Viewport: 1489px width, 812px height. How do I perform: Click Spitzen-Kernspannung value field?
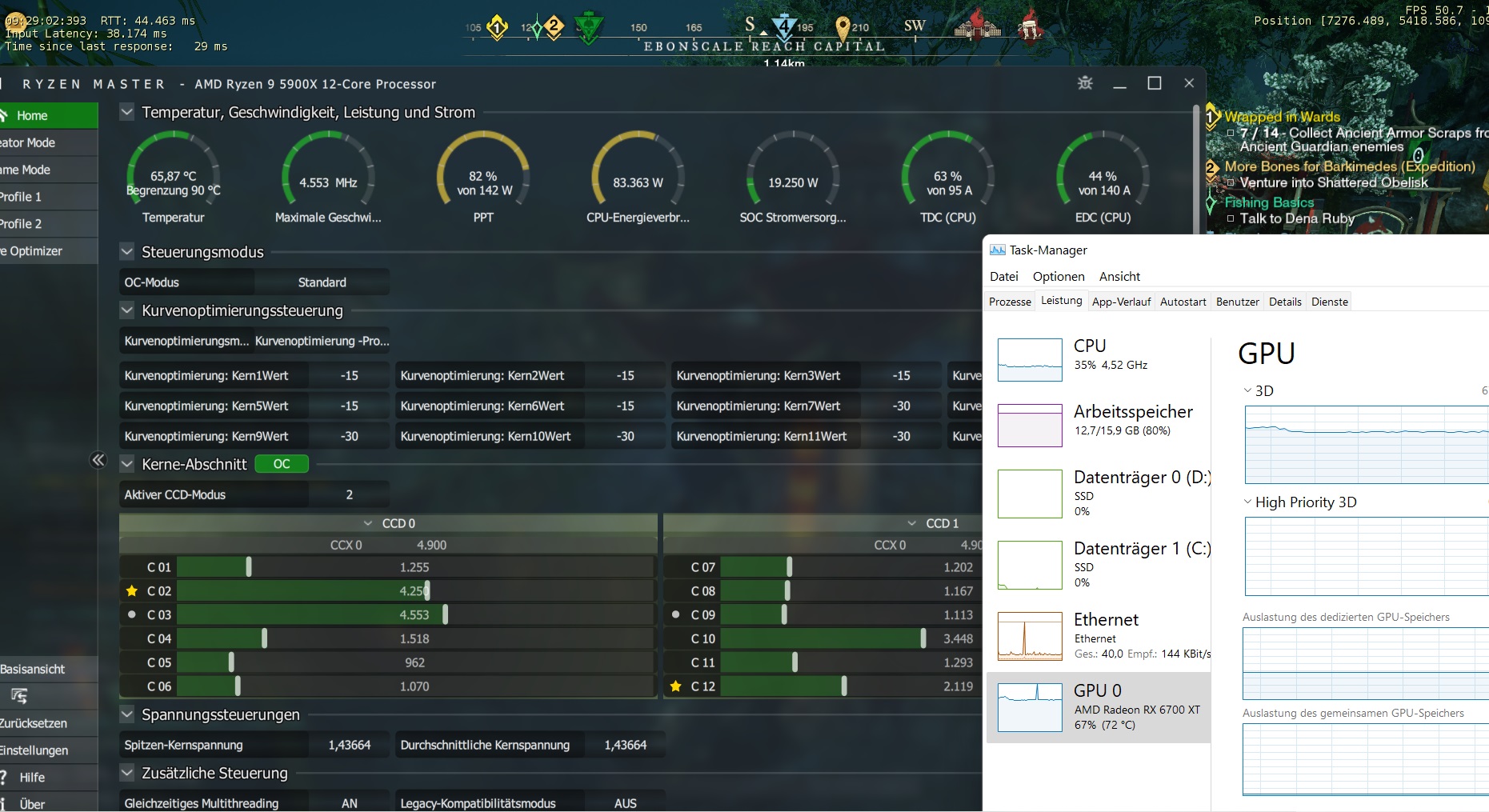349,745
